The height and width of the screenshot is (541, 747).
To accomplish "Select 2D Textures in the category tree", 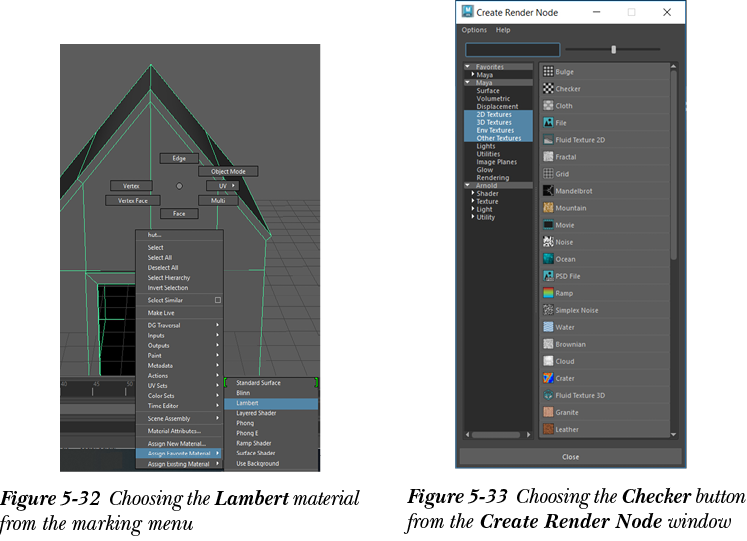I will pos(493,115).
